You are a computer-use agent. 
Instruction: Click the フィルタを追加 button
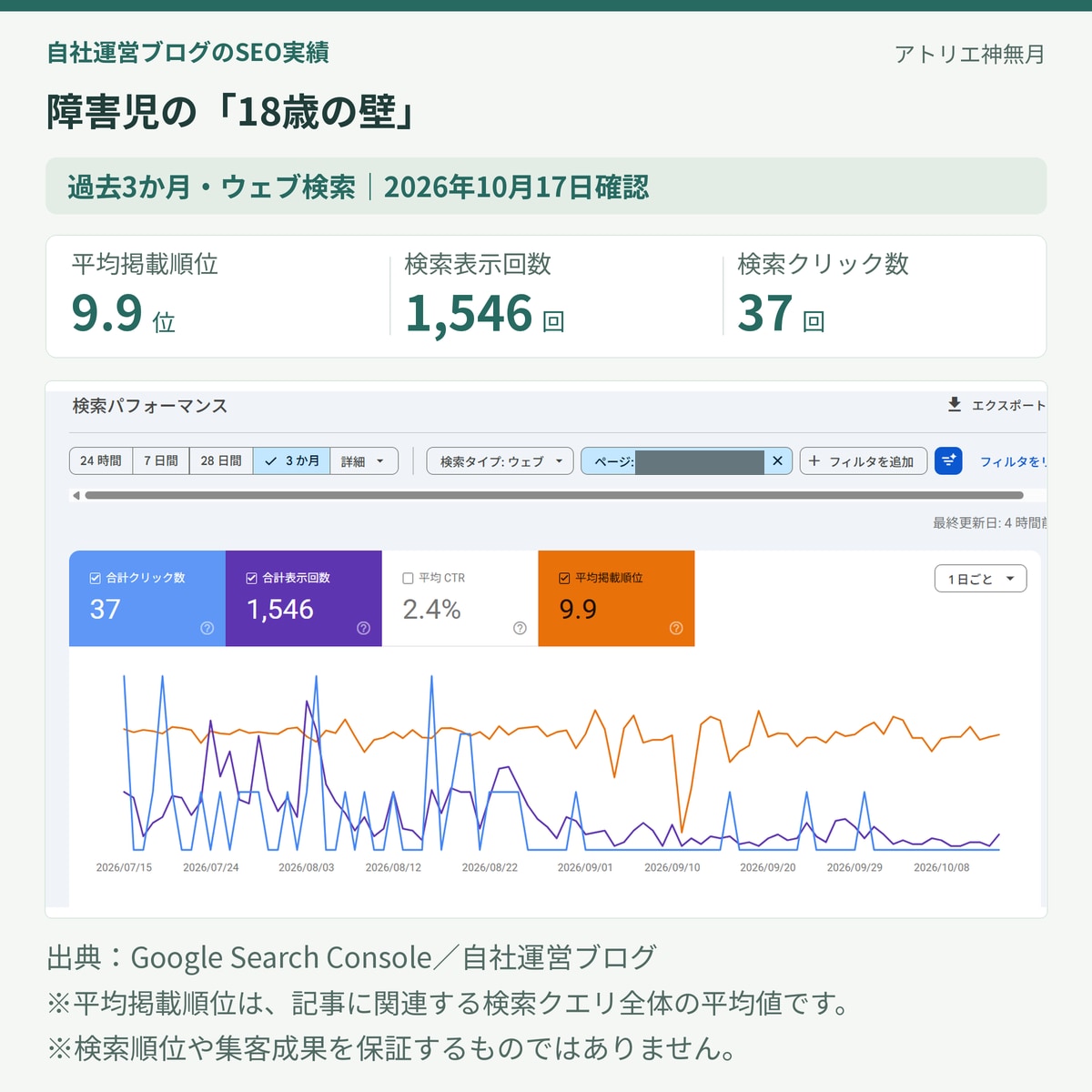(x=863, y=461)
